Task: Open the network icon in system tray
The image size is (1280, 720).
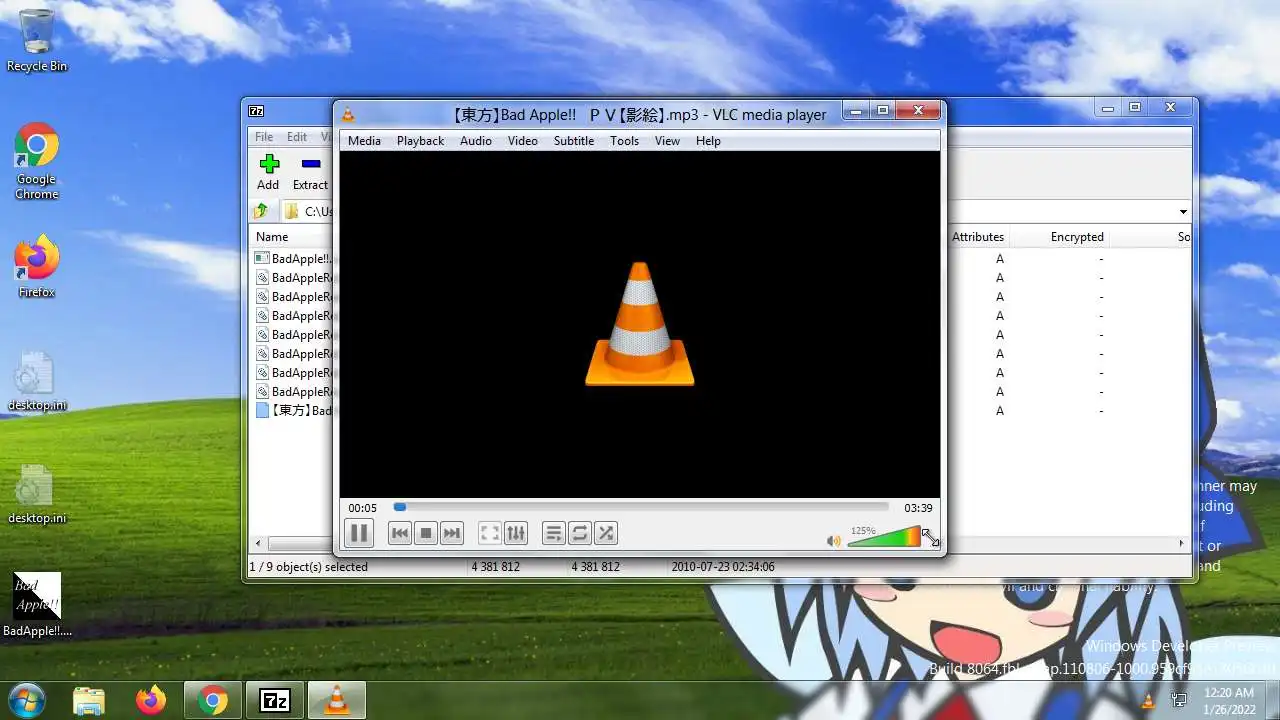Action: (x=1179, y=701)
